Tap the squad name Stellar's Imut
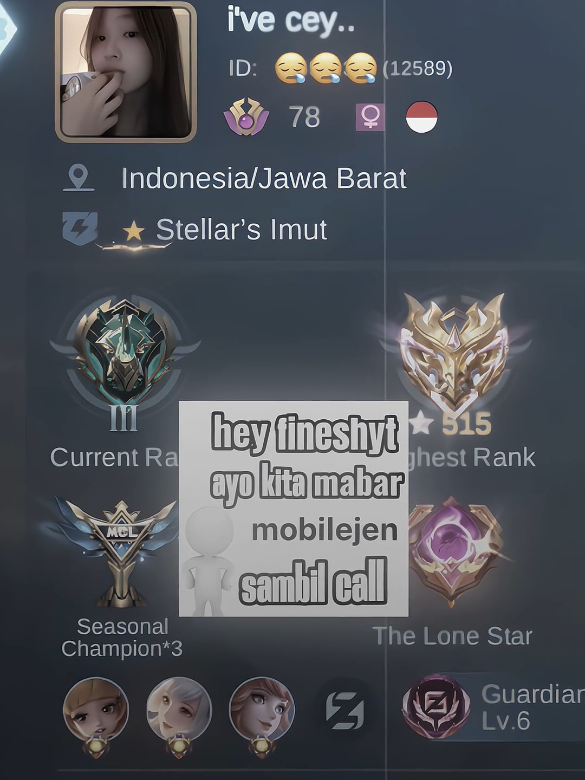585x780 pixels. coord(242,229)
